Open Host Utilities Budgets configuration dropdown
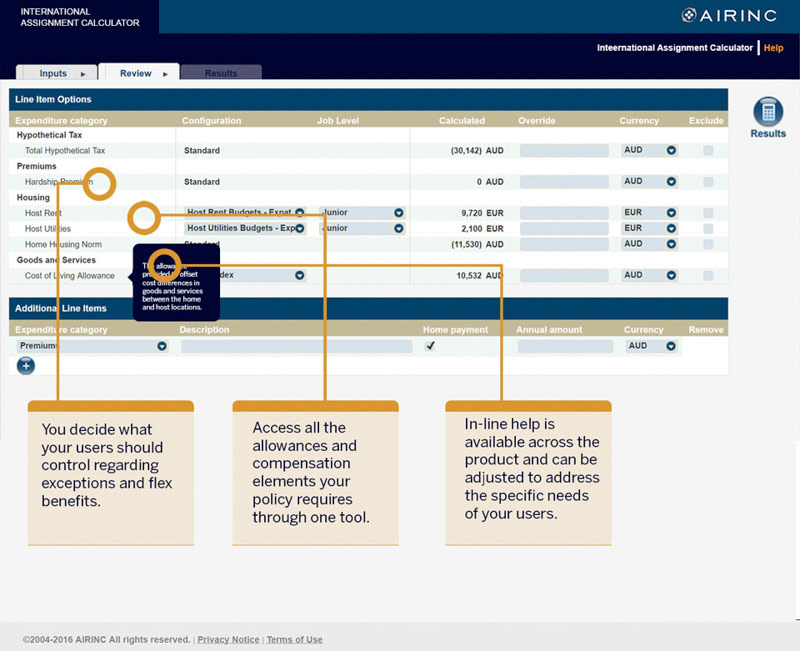The height and width of the screenshot is (651, 800). 245,228
